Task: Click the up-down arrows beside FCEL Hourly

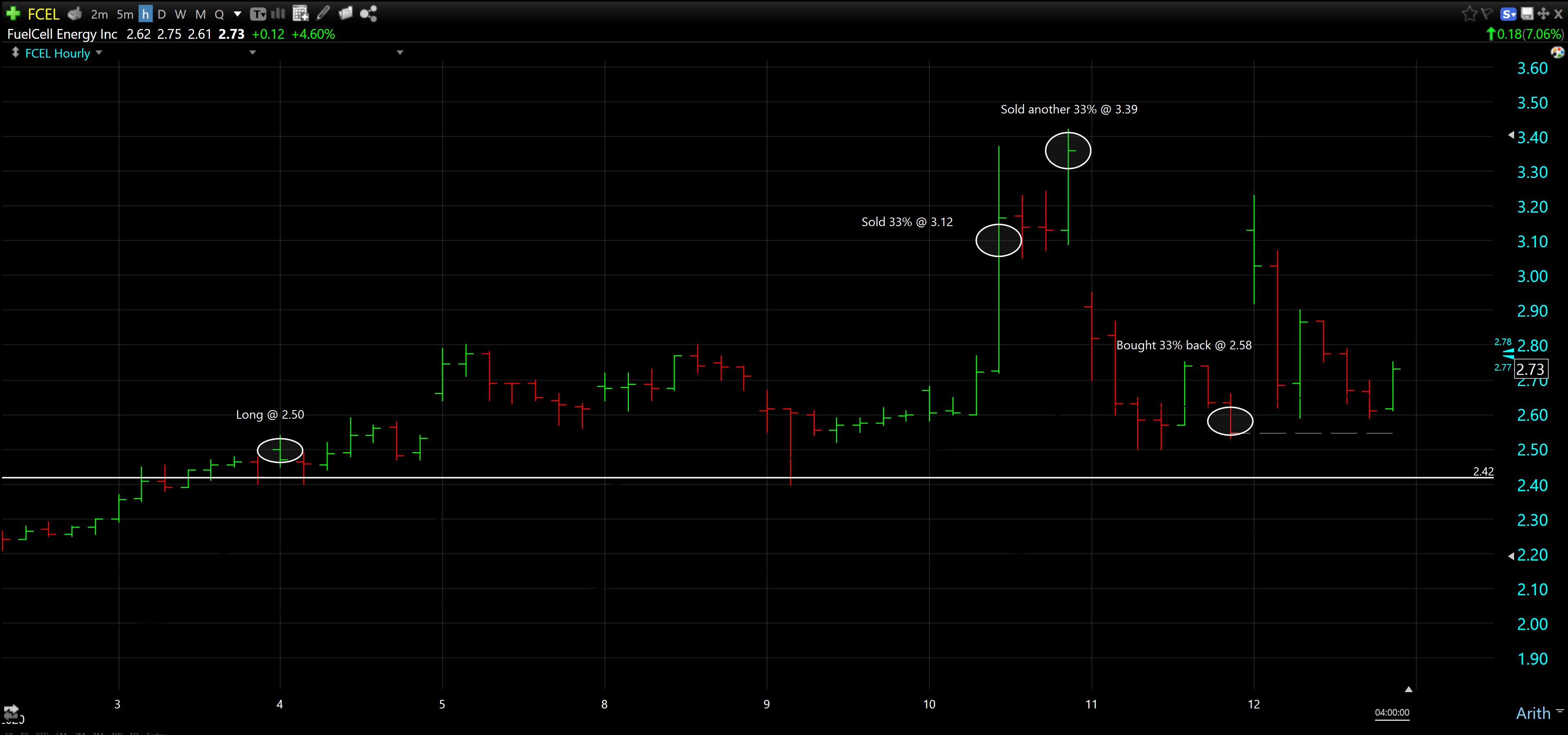Action: click(15, 52)
